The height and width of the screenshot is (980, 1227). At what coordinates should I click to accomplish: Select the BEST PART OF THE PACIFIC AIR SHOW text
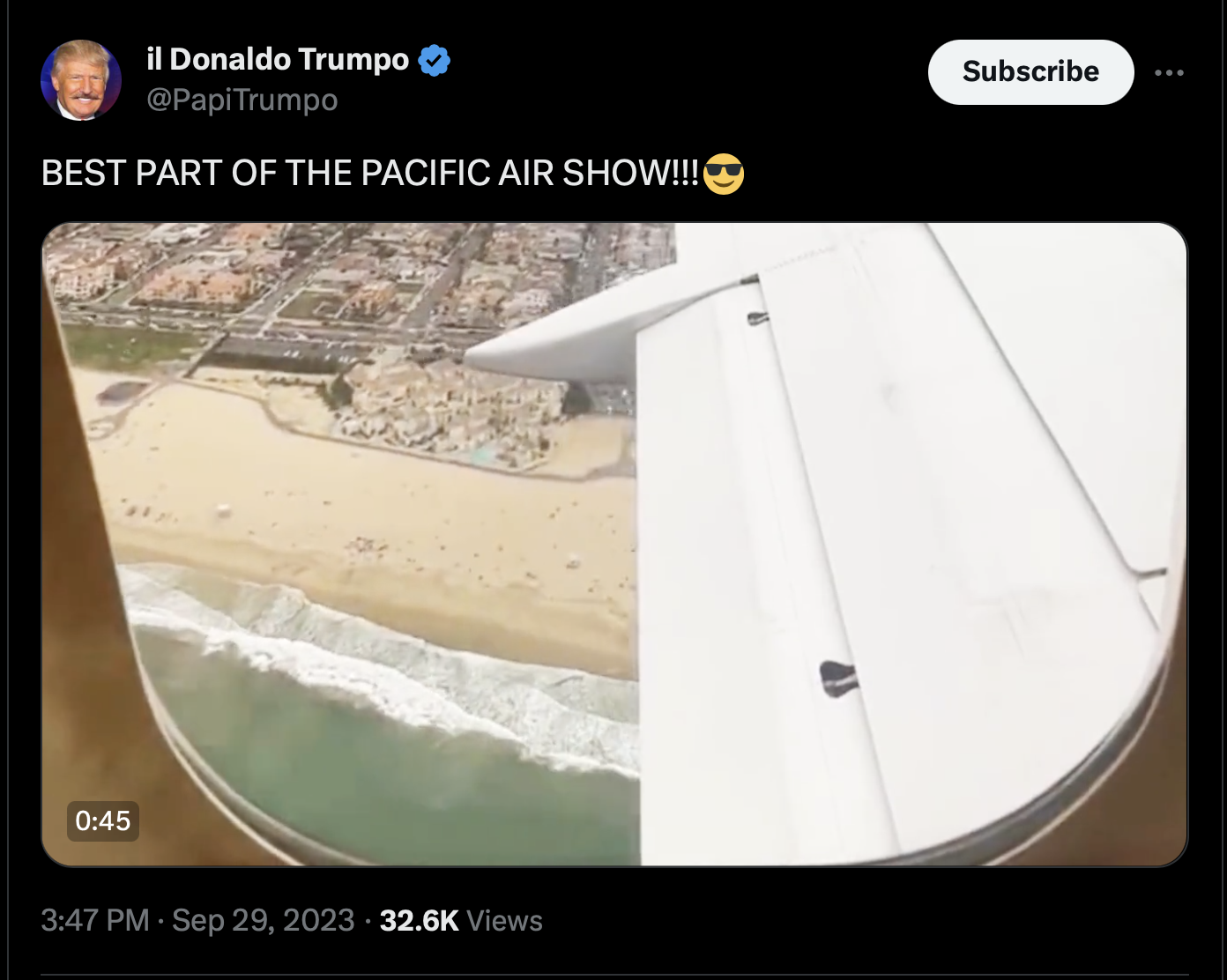tap(370, 174)
